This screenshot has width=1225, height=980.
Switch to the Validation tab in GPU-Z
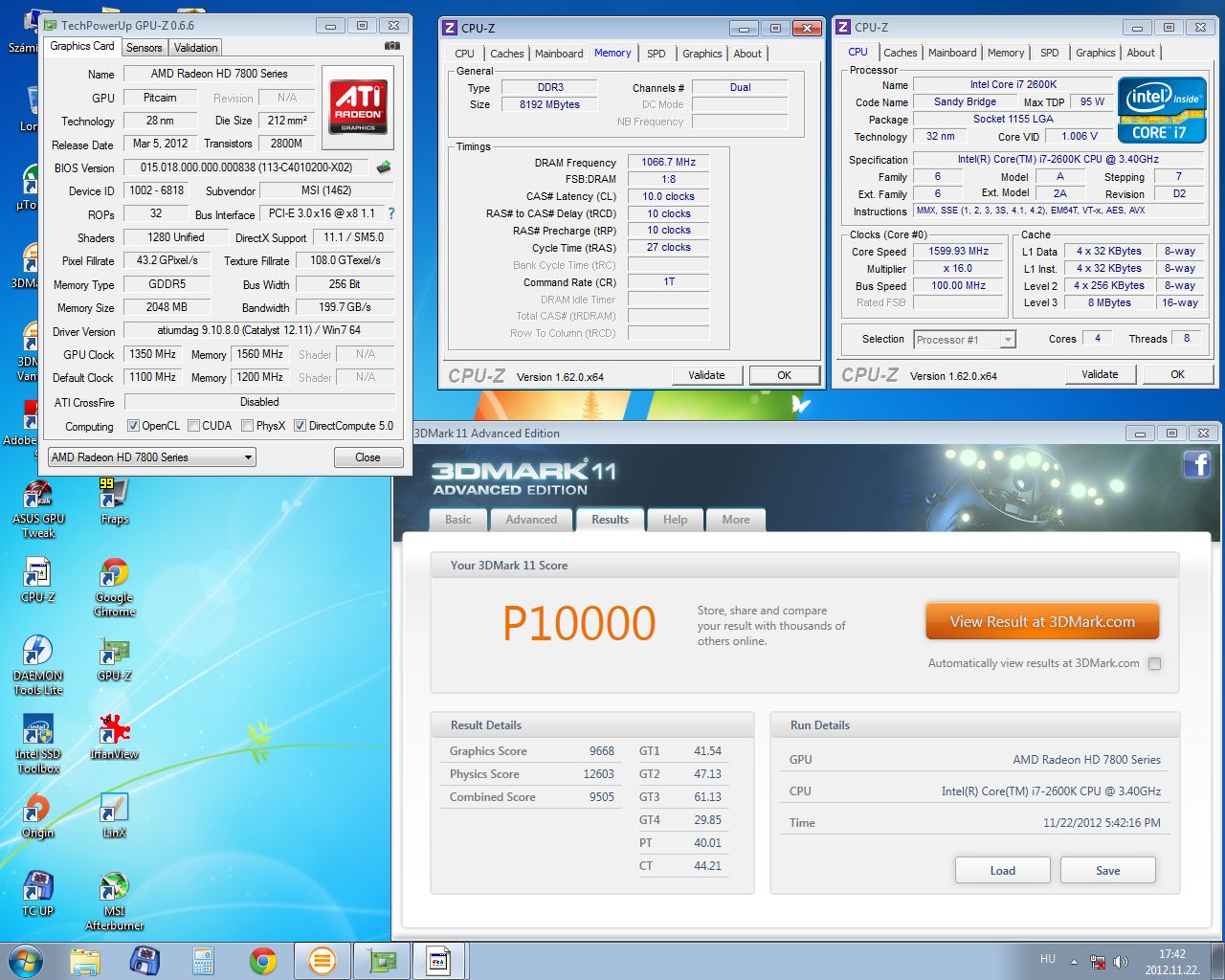196,48
